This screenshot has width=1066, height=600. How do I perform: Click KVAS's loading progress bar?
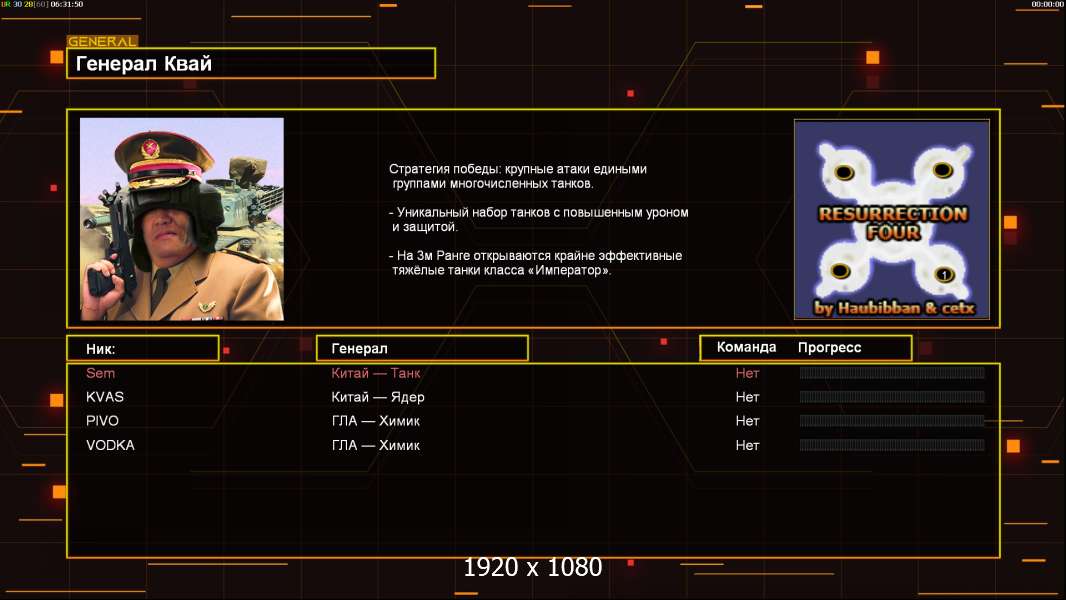point(892,396)
